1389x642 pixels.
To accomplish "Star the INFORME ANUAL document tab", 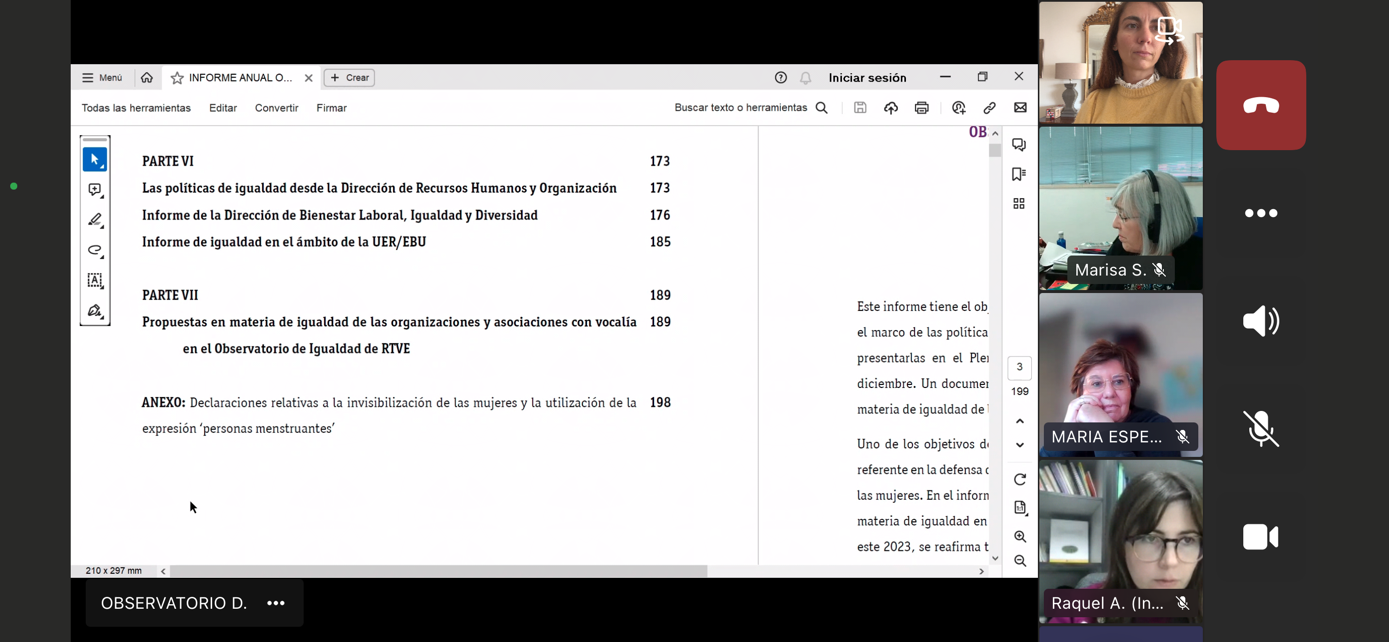I will pyautogui.click(x=177, y=78).
